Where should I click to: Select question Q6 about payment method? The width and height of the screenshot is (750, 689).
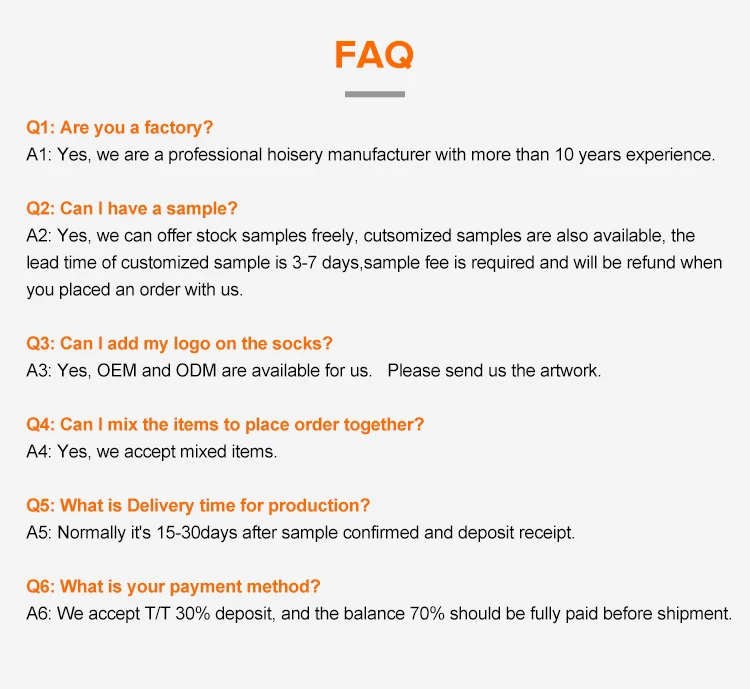173,587
